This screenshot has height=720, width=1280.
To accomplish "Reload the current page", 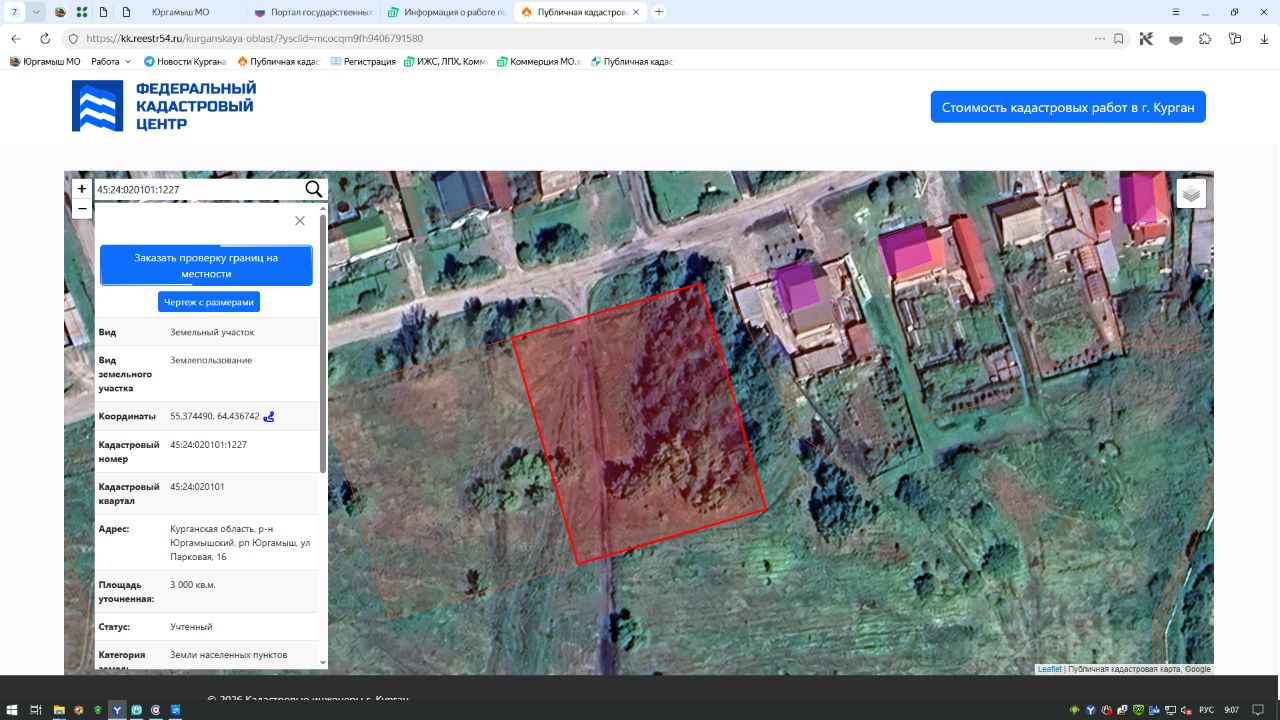I will 45,38.
